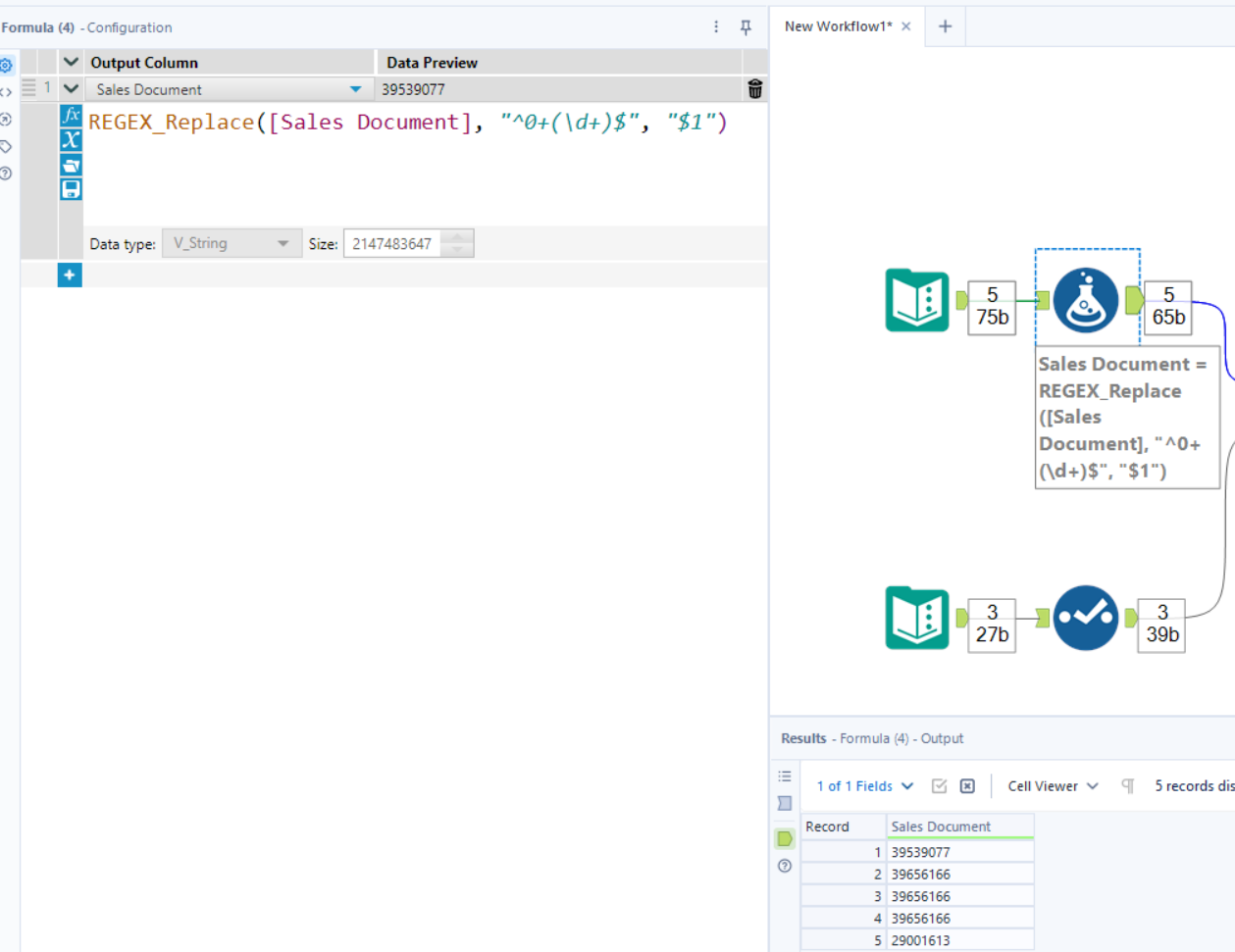1235x952 pixels.
Task: Select the Unique tool on the canvas
Action: (1087, 619)
